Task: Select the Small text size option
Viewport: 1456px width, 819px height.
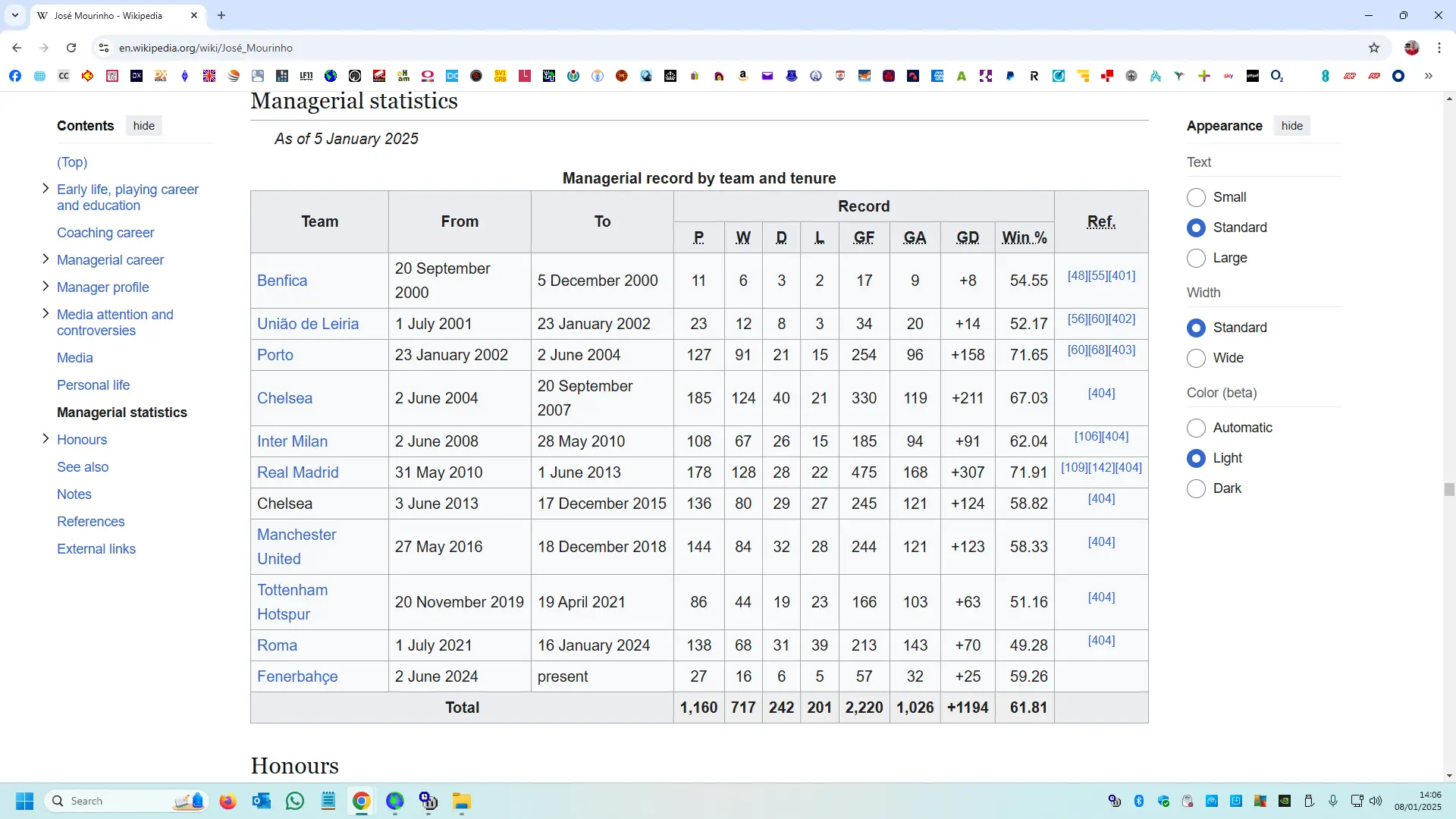Action: [1196, 197]
